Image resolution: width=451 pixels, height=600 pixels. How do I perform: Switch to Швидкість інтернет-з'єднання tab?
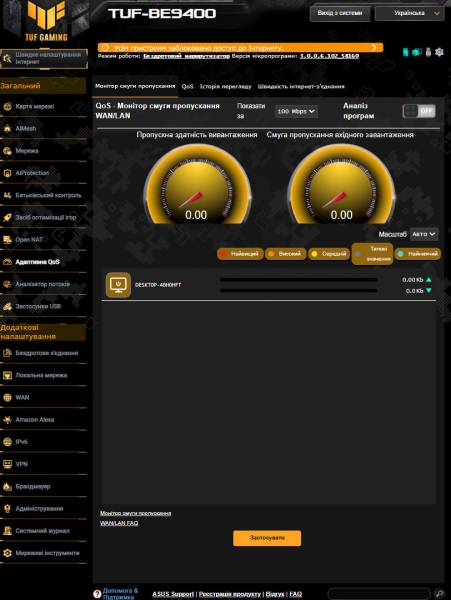coord(301,86)
